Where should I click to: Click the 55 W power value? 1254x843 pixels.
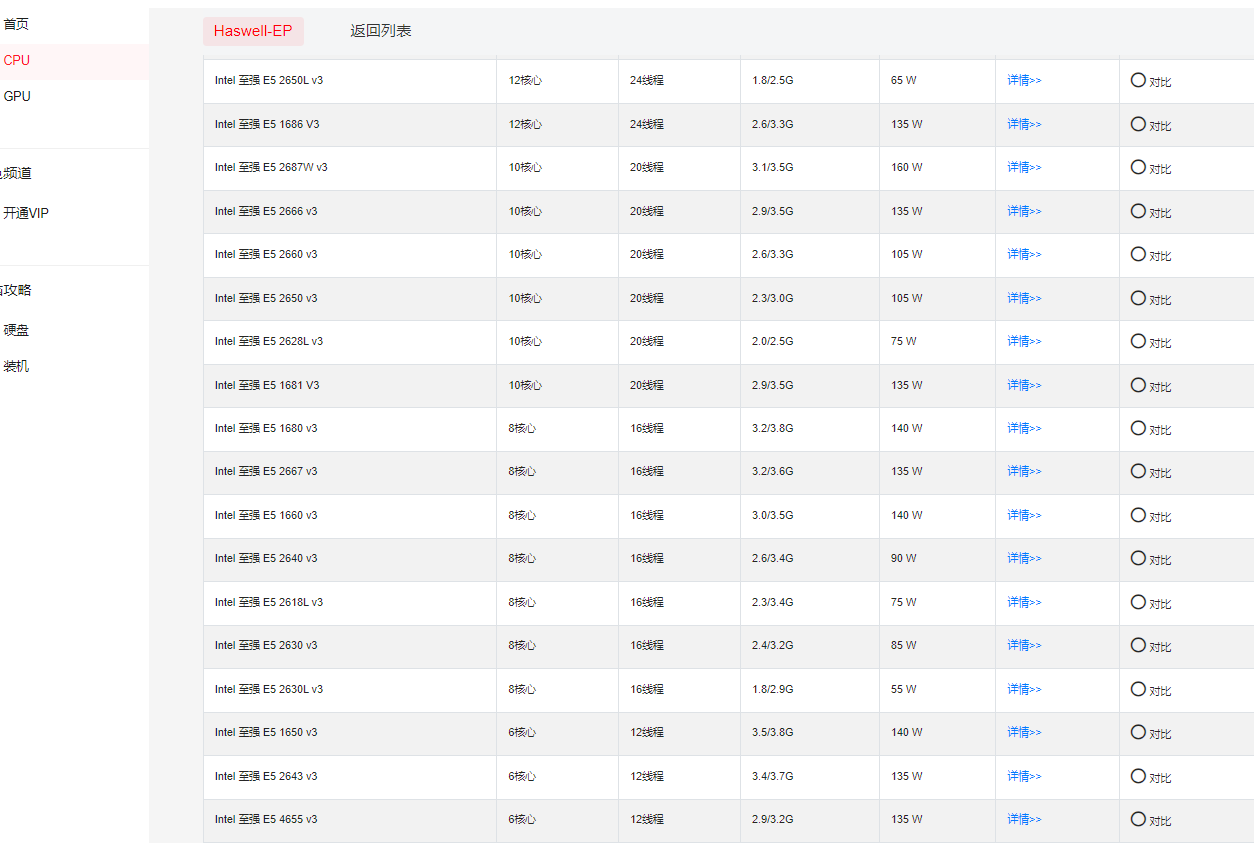click(x=904, y=689)
